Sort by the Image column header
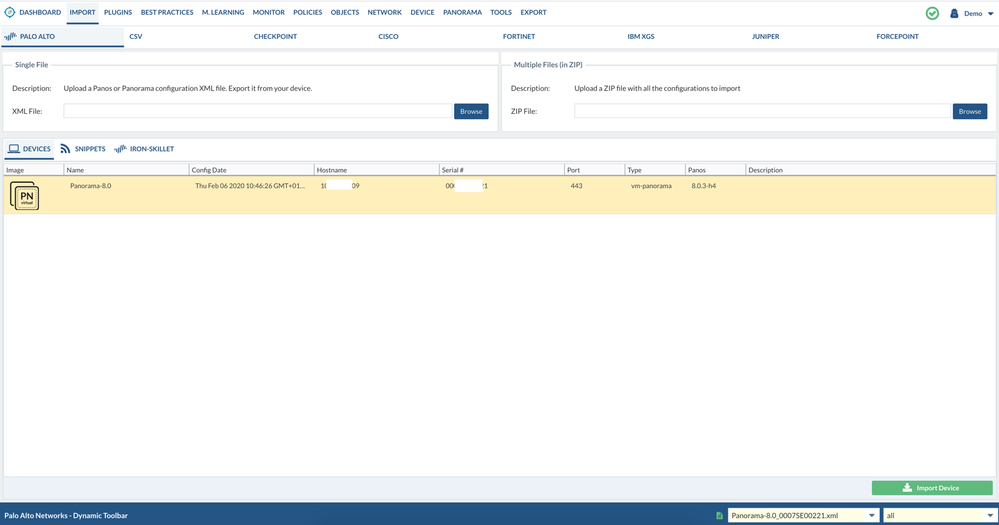 [34, 170]
